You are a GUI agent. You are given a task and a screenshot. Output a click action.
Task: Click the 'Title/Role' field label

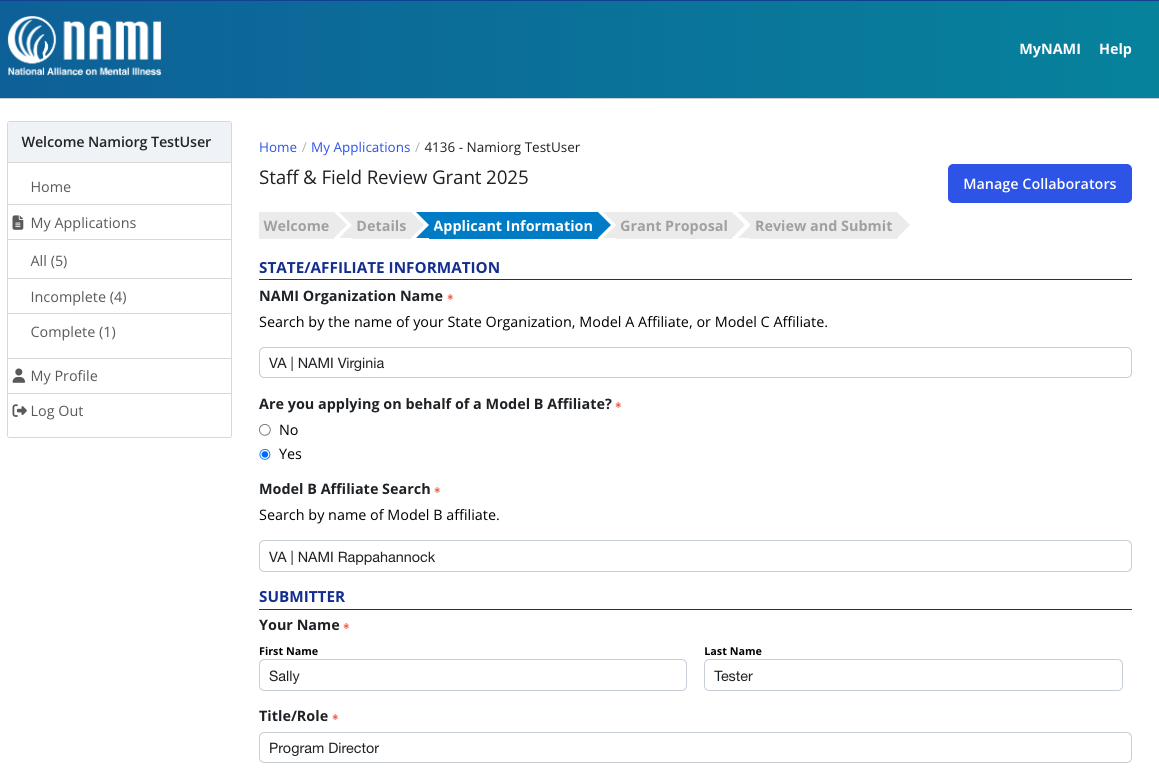click(293, 716)
